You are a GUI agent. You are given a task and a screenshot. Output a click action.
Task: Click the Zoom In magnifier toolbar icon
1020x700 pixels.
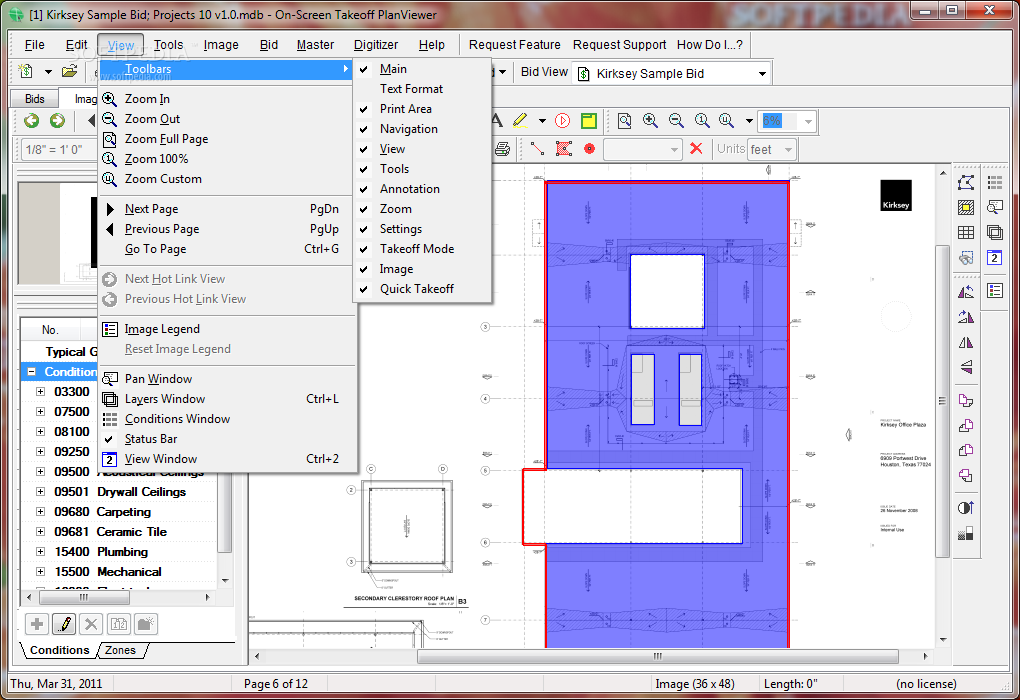click(x=650, y=120)
